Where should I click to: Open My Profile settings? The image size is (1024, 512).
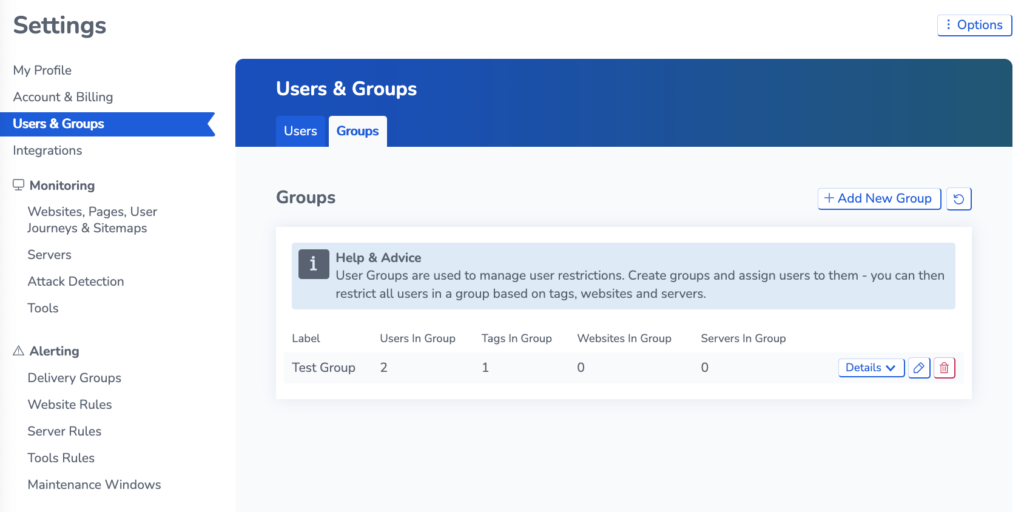(x=42, y=71)
